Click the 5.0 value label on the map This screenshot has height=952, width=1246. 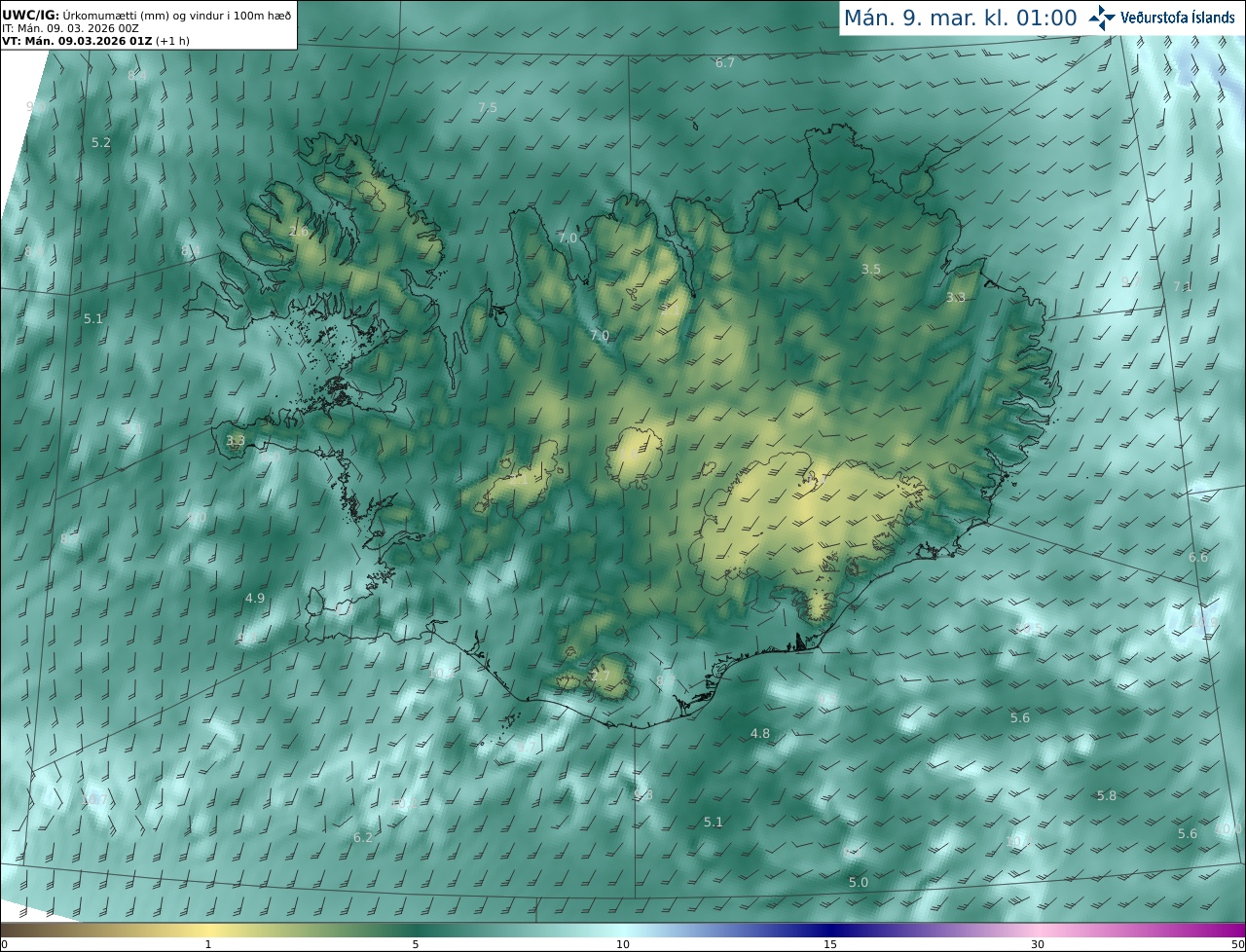click(858, 882)
